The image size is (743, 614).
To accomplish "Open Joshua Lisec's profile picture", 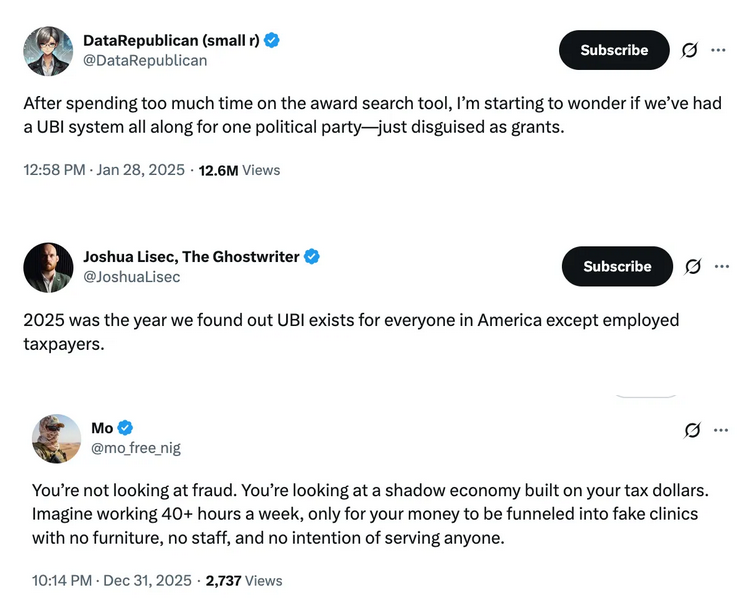I will 48,267.
